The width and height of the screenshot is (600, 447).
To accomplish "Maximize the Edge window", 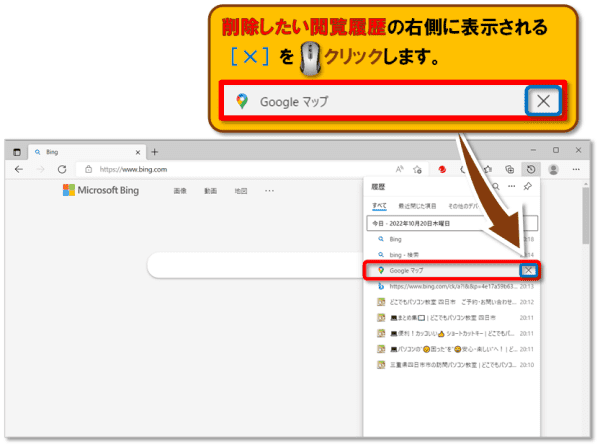I will 556,150.
